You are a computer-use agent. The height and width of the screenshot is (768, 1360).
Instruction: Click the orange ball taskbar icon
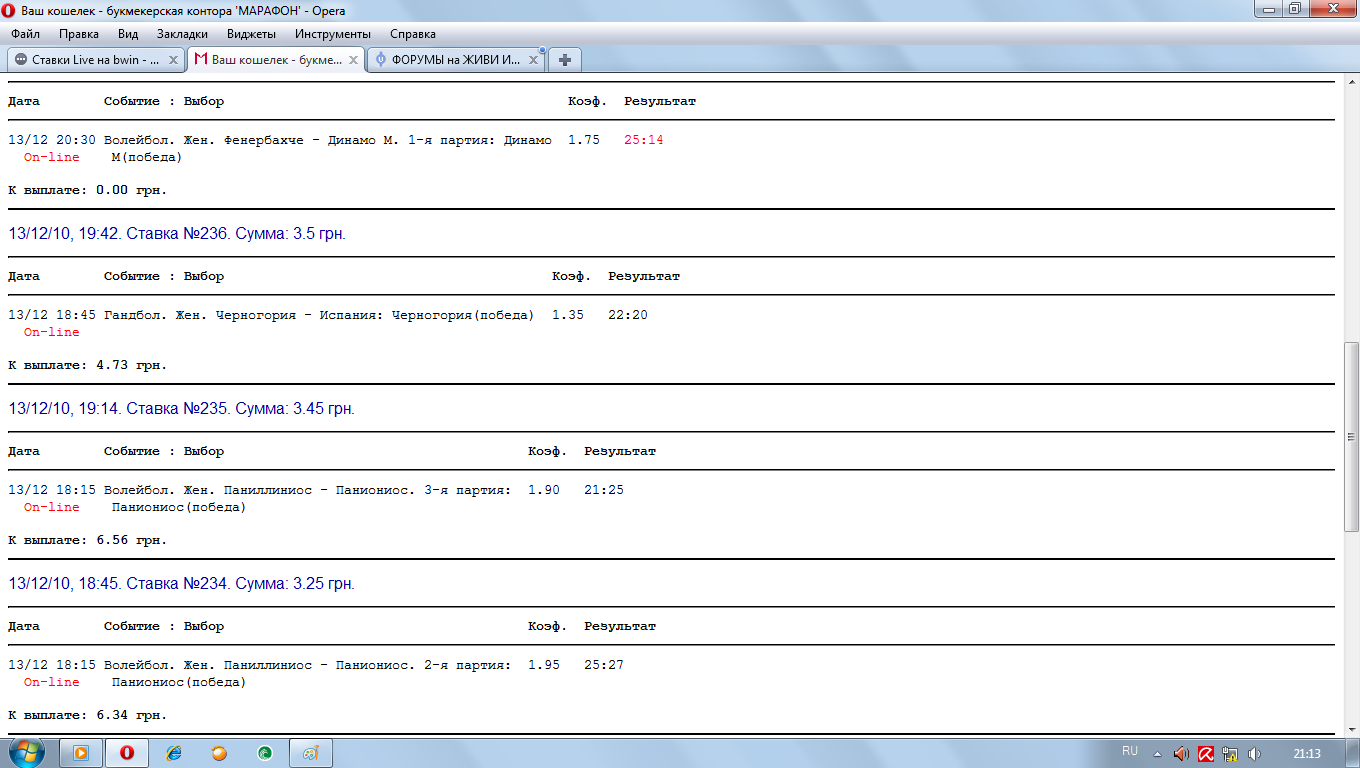click(x=219, y=752)
